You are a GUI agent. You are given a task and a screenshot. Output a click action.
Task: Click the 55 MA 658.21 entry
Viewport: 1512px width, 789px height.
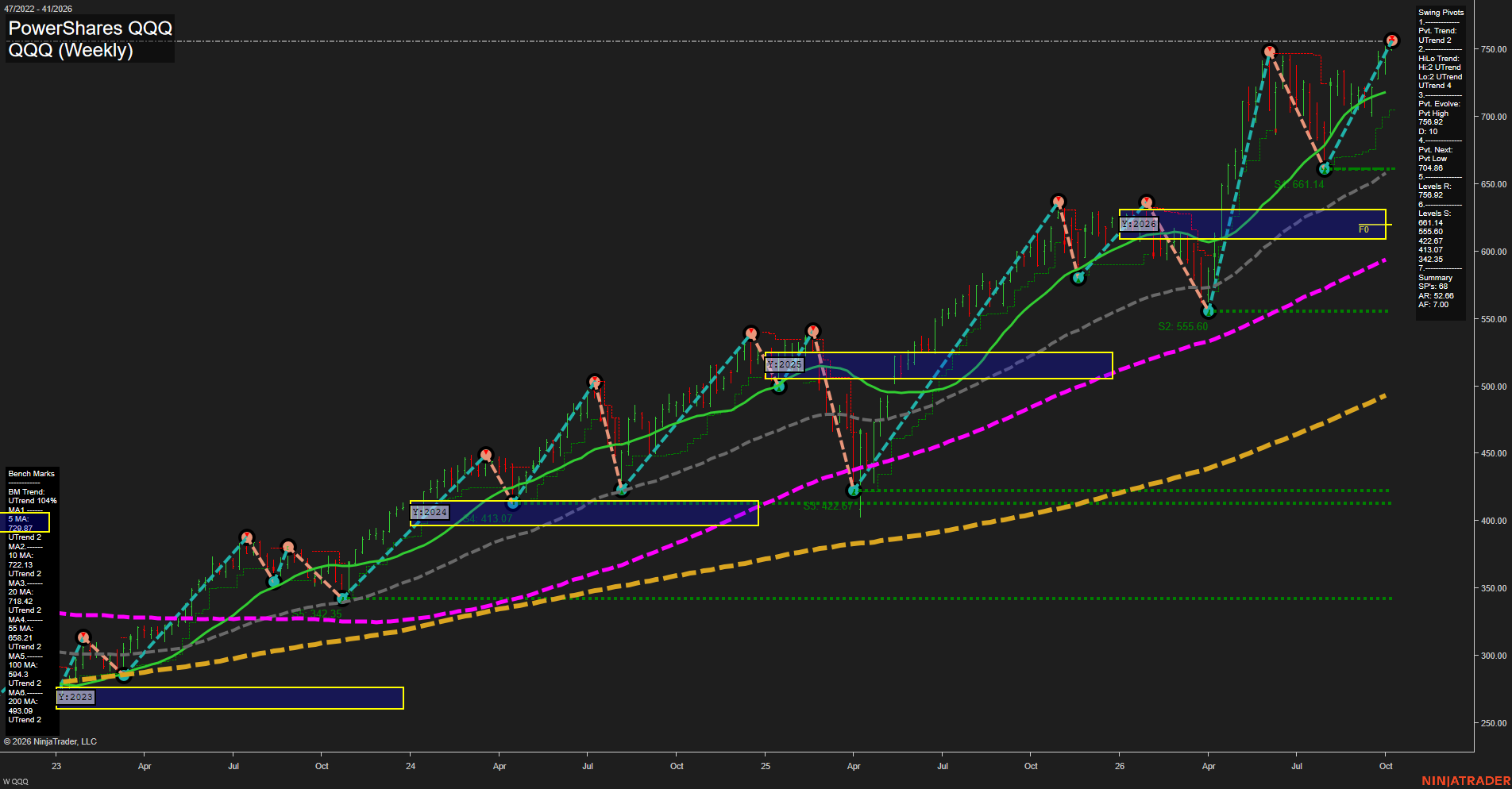pos(21,633)
